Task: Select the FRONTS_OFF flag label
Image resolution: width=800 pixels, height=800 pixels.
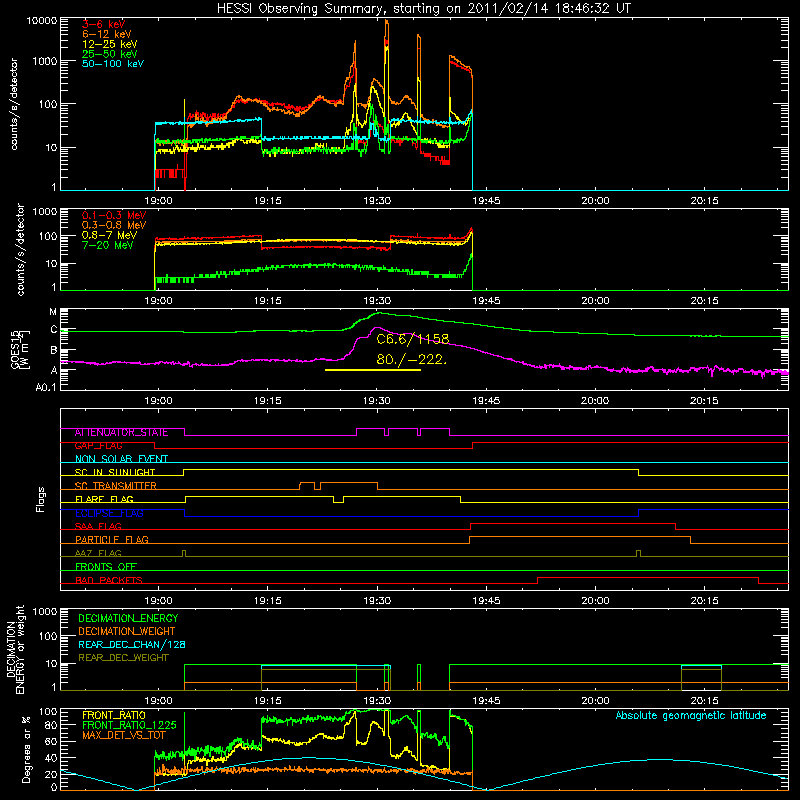Action: coord(106,567)
